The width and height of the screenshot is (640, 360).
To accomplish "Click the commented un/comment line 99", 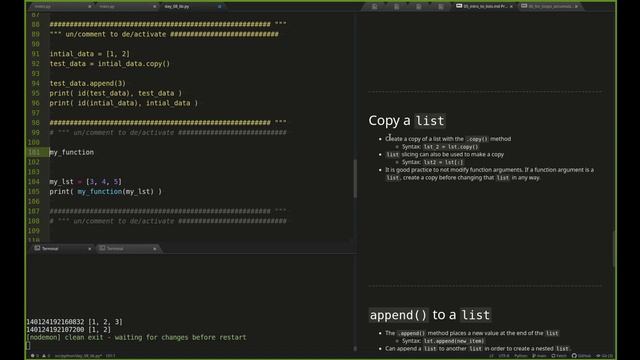I will coord(168,133).
